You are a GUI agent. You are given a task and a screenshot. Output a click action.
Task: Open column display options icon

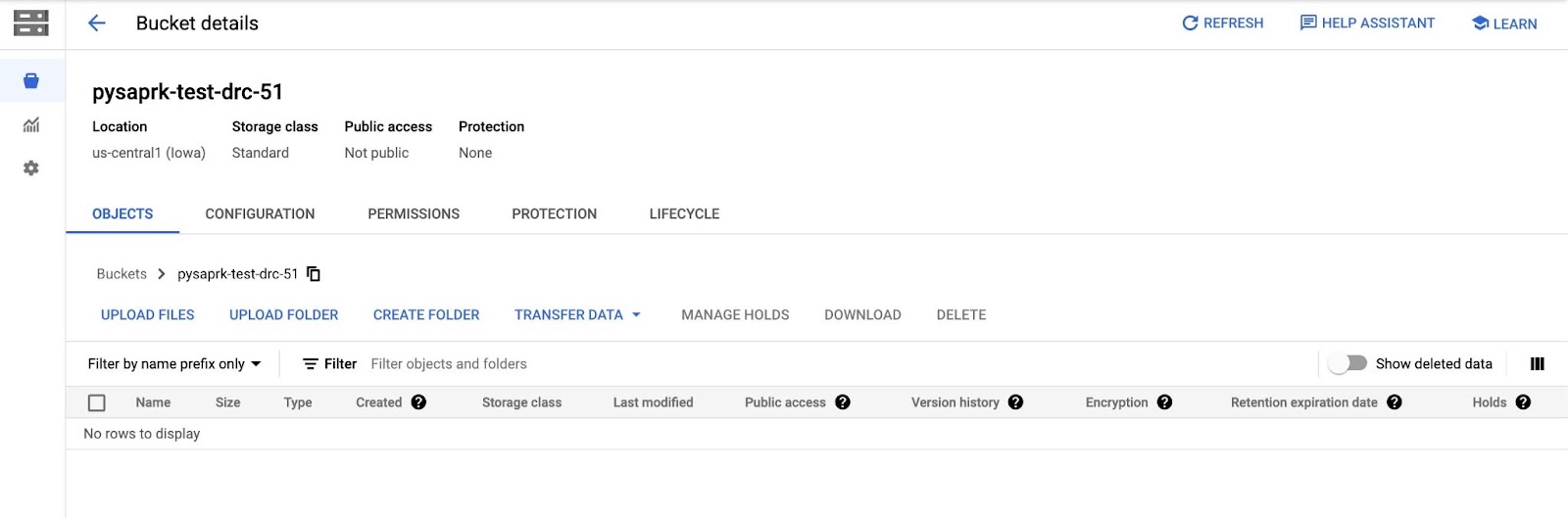click(1537, 364)
